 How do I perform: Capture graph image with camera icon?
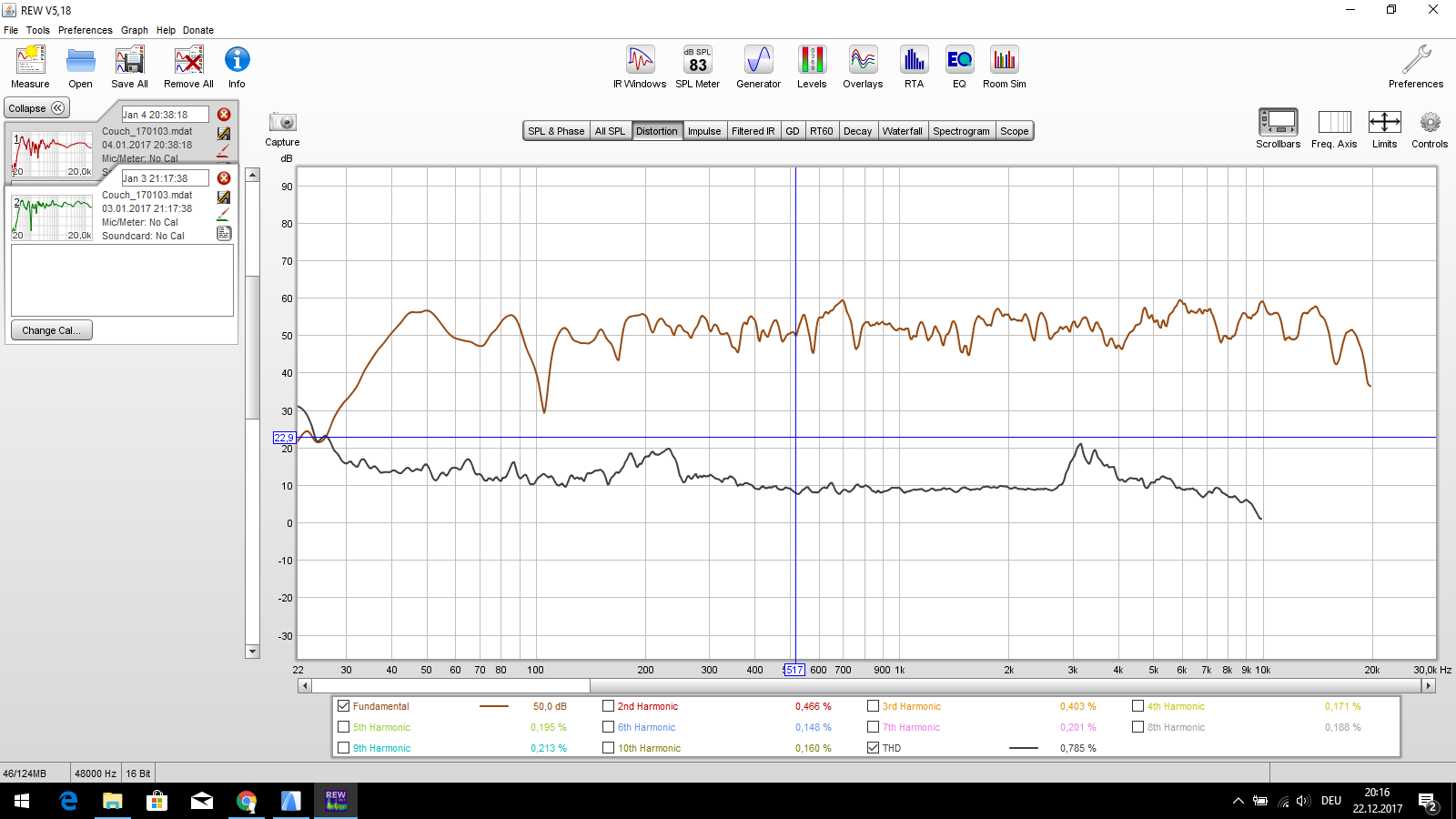(x=282, y=128)
